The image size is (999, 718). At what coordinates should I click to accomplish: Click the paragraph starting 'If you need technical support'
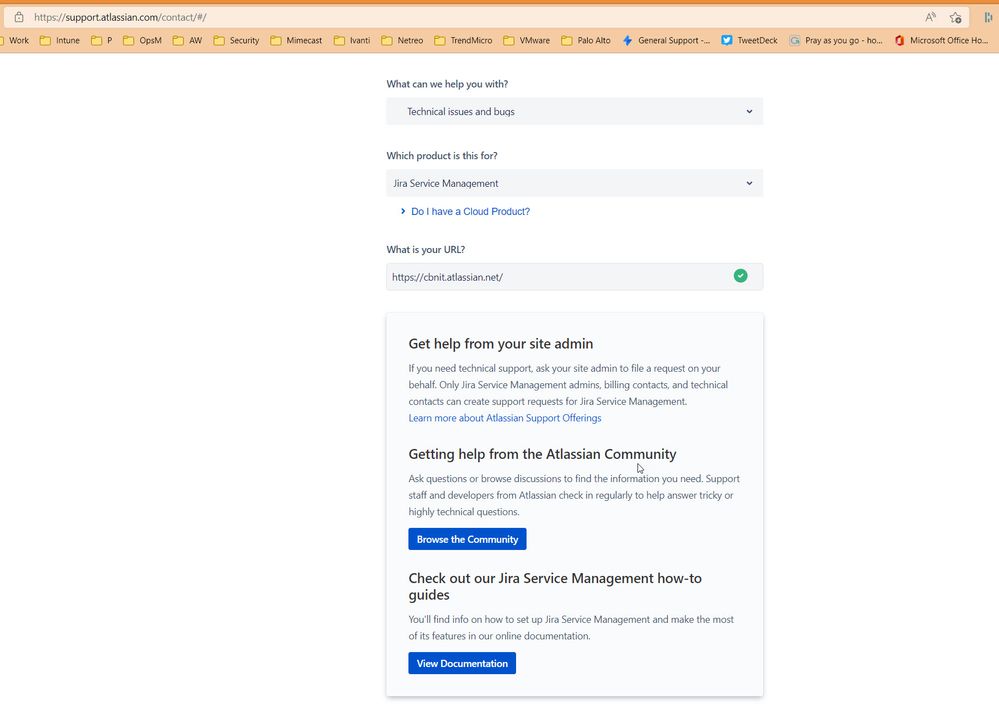click(568, 385)
